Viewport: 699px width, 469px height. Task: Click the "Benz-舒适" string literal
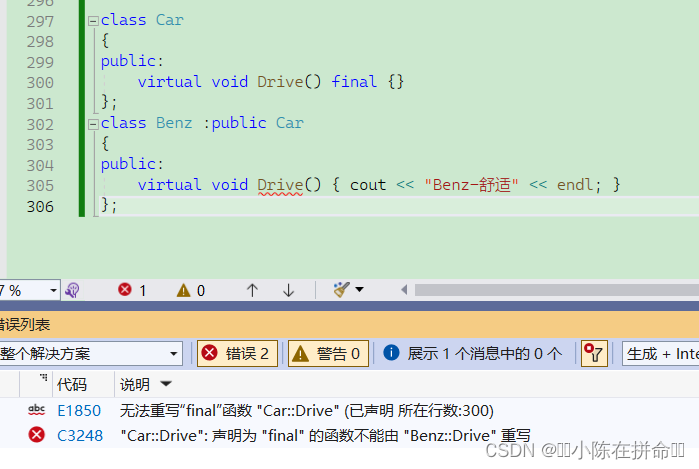point(471,185)
